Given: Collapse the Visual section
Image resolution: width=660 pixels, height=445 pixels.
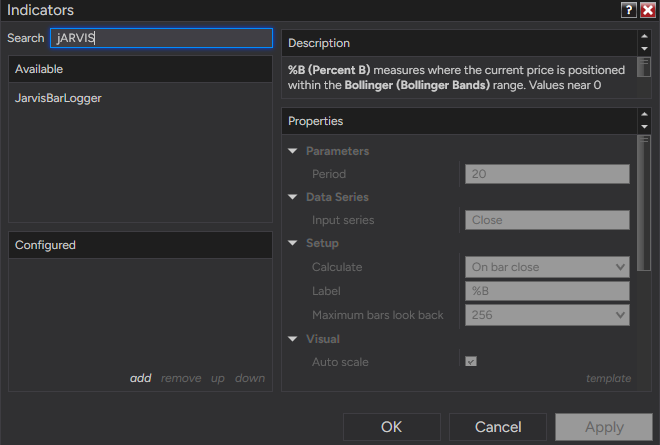Looking at the screenshot, I should [293, 338].
